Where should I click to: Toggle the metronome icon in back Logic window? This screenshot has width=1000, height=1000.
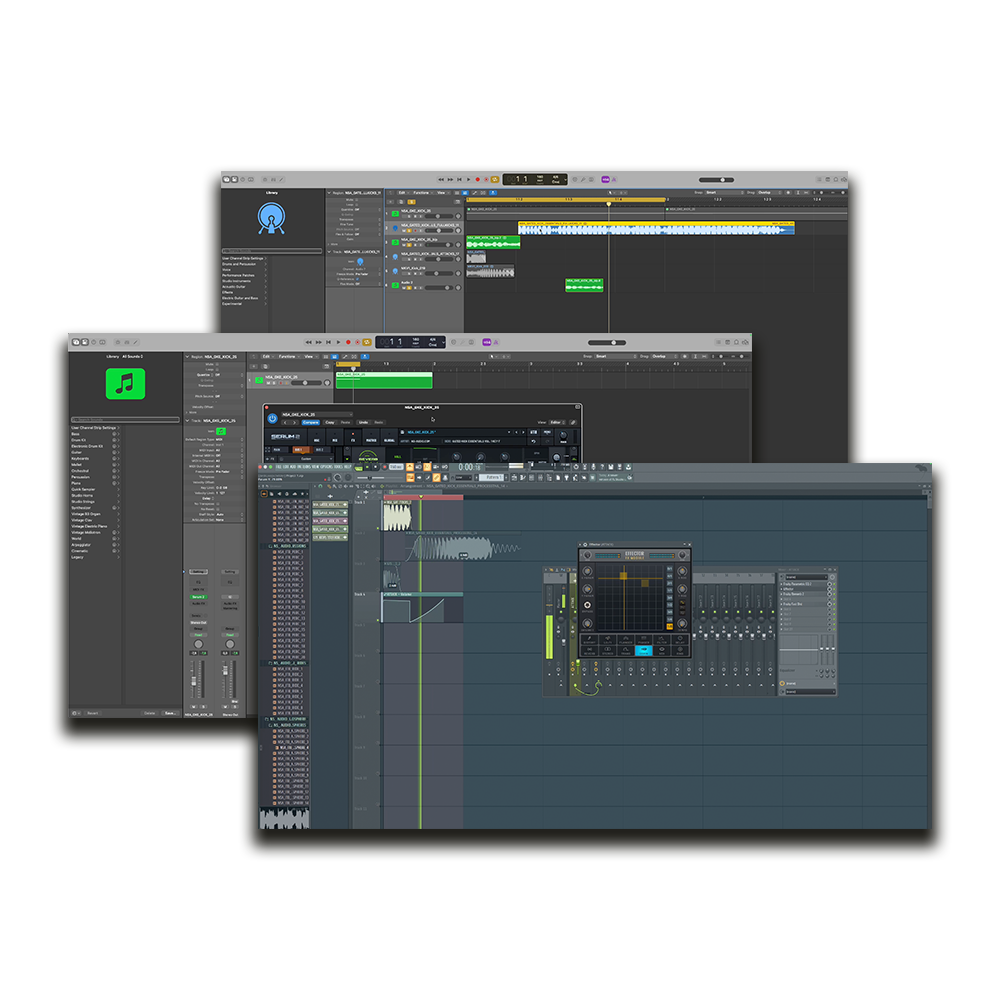pos(614,180)
